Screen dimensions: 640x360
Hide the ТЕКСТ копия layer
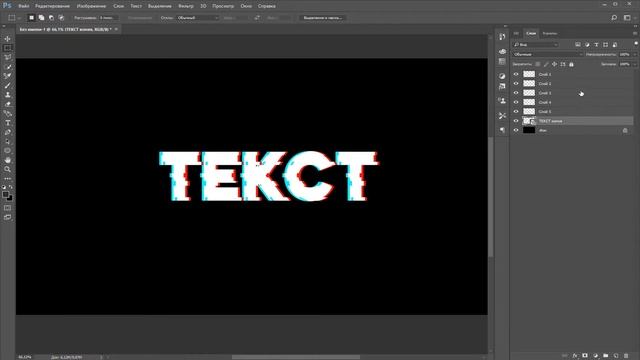tap(516, 121)
